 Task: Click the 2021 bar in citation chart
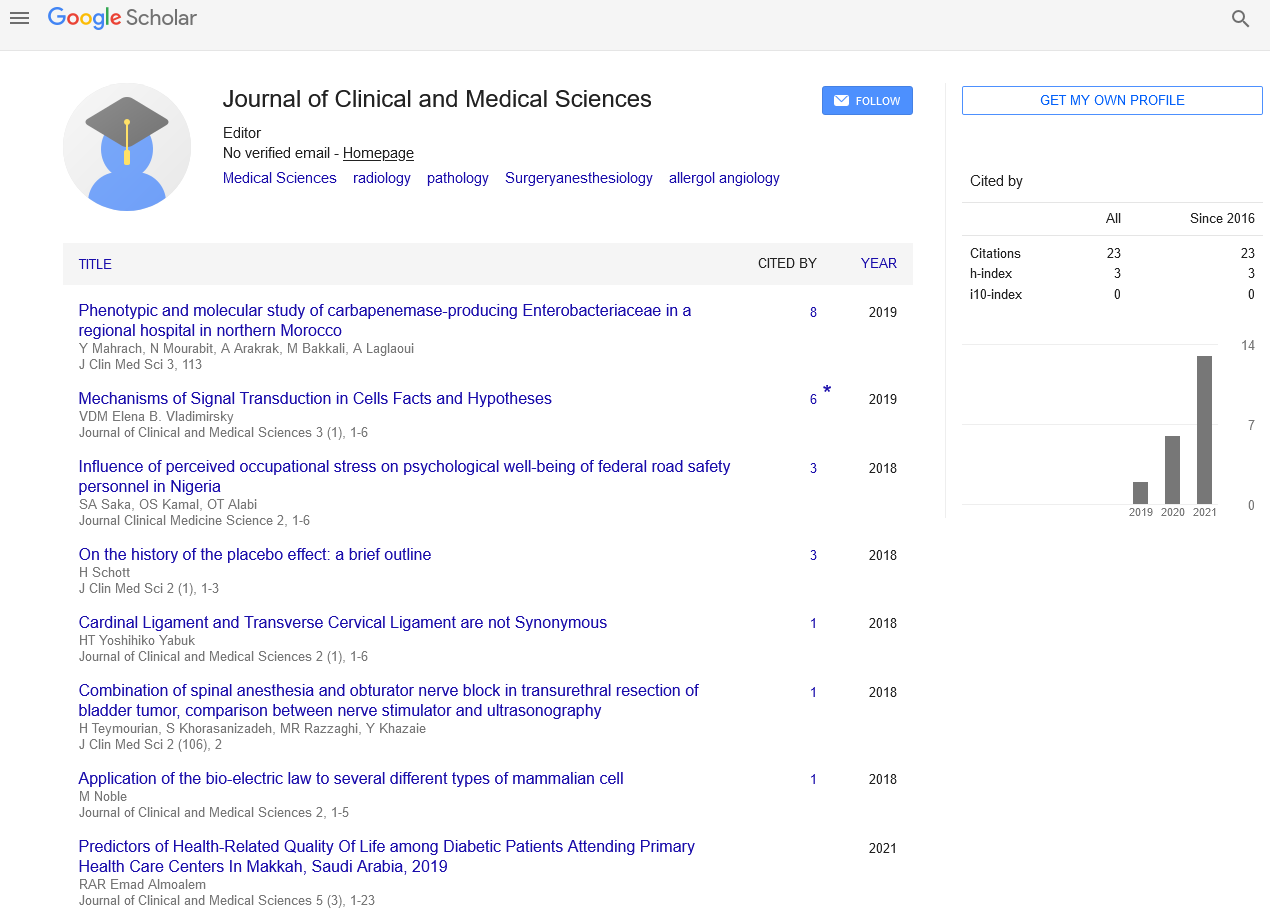point(1204,430)
